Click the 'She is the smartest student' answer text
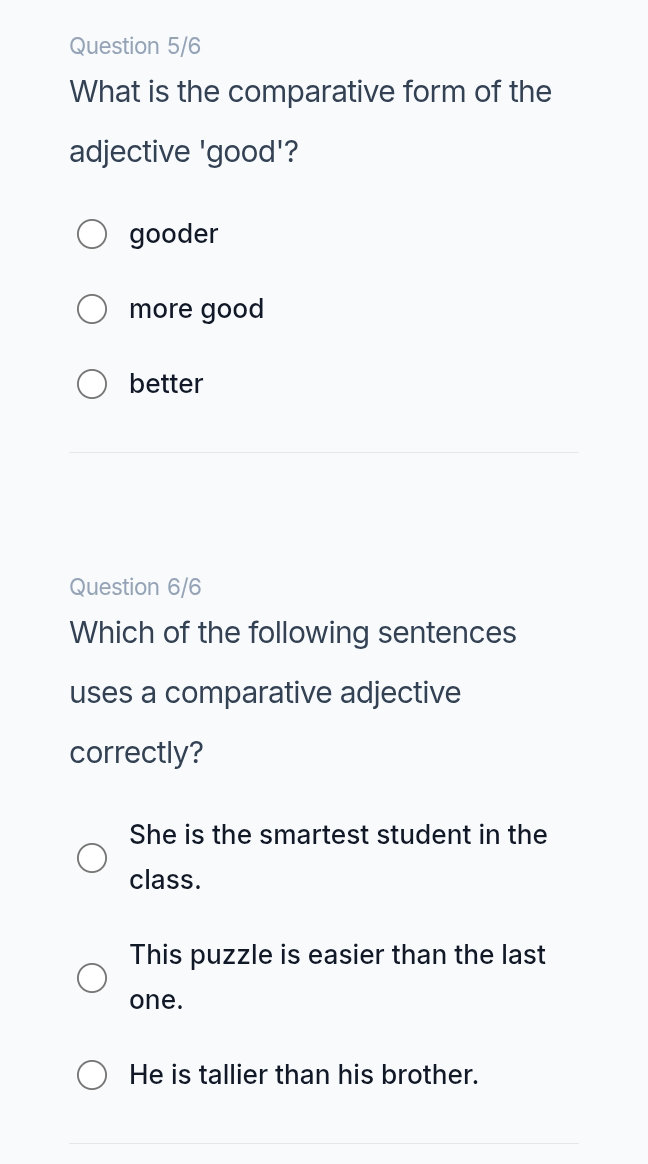The image size is (648, 1164). (x=338, y=857)
